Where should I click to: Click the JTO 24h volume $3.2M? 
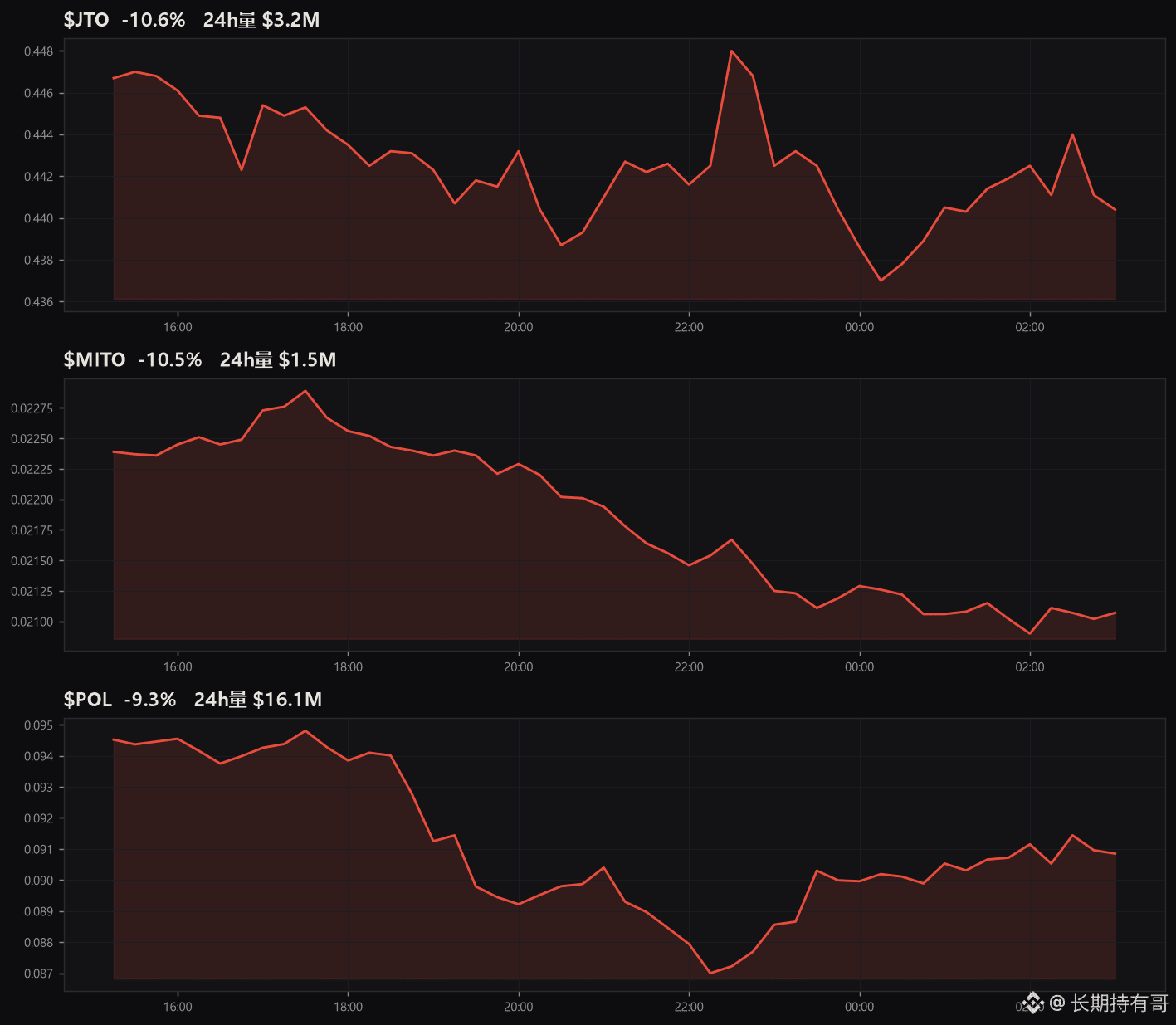point(261,20)
